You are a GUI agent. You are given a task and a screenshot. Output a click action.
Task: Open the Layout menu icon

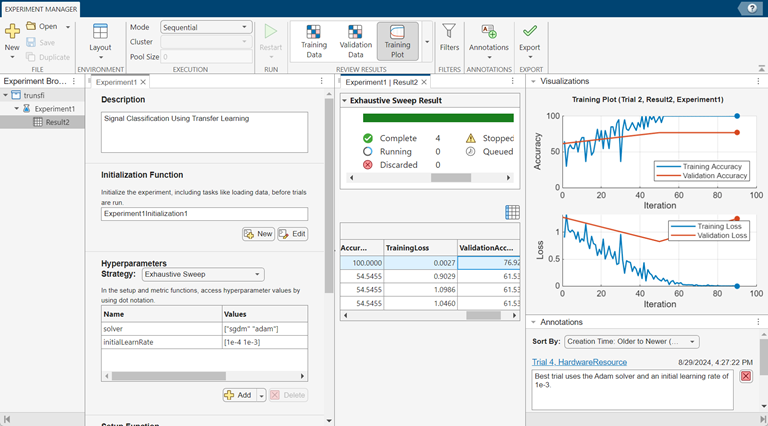[x=100, y=32]
